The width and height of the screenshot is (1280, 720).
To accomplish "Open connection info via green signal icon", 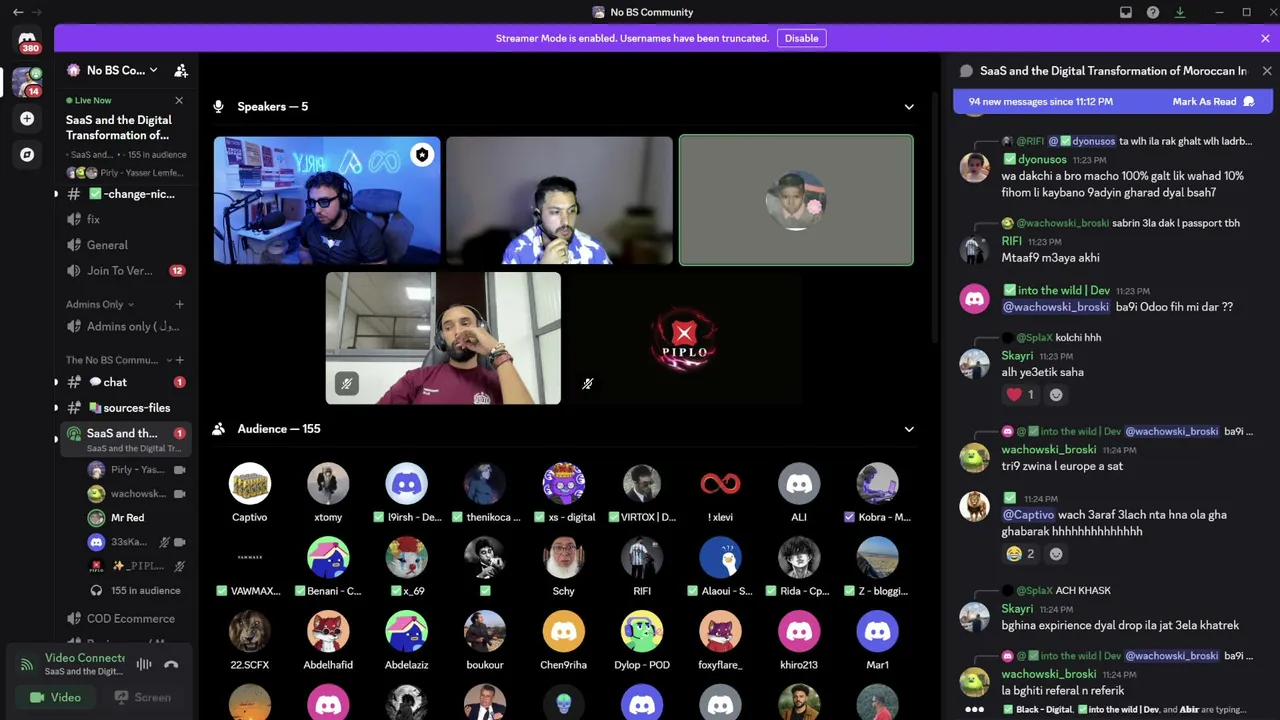I will point(27,663).
